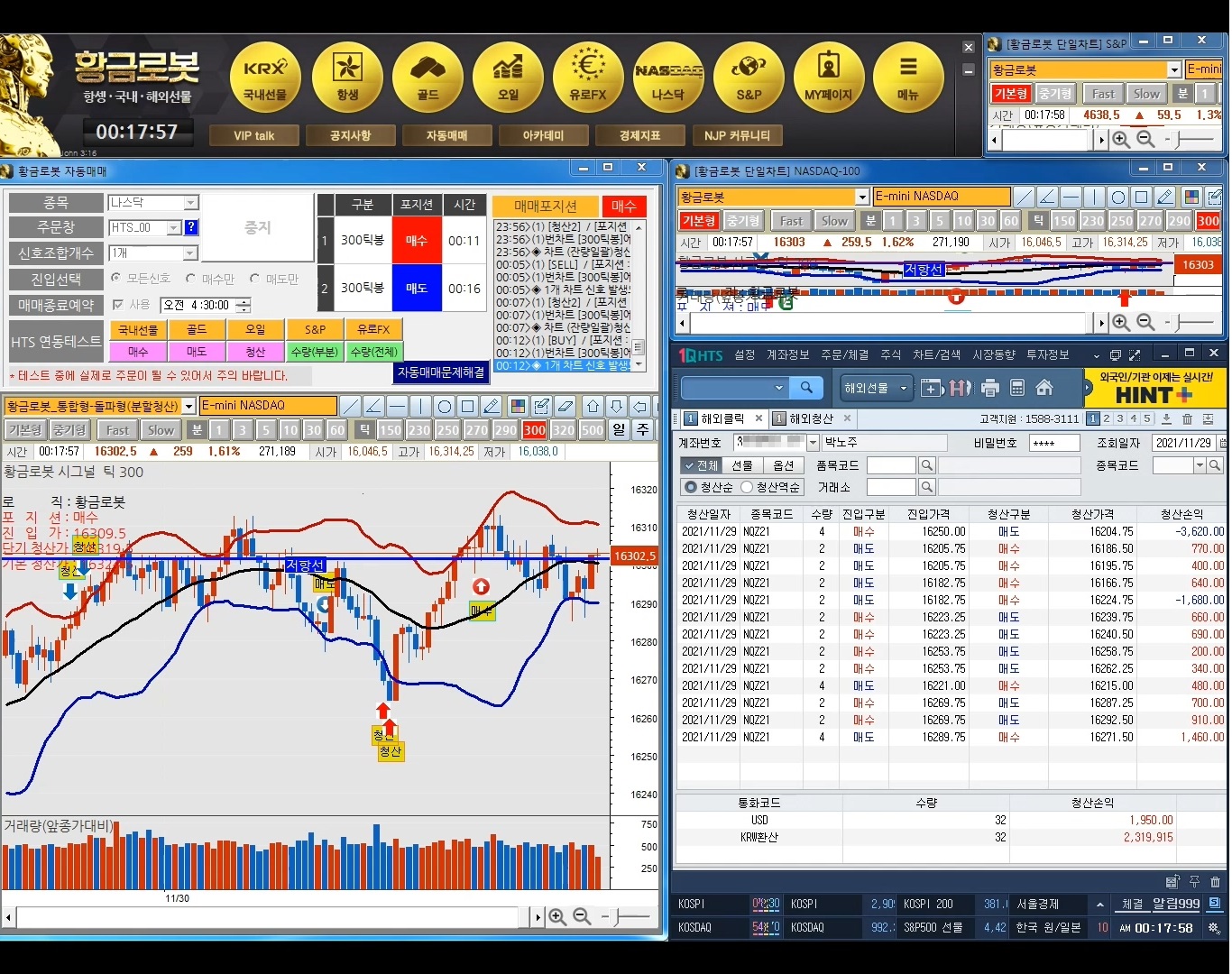Click up arrow icon in main chart toolbar

click(593, 406)
